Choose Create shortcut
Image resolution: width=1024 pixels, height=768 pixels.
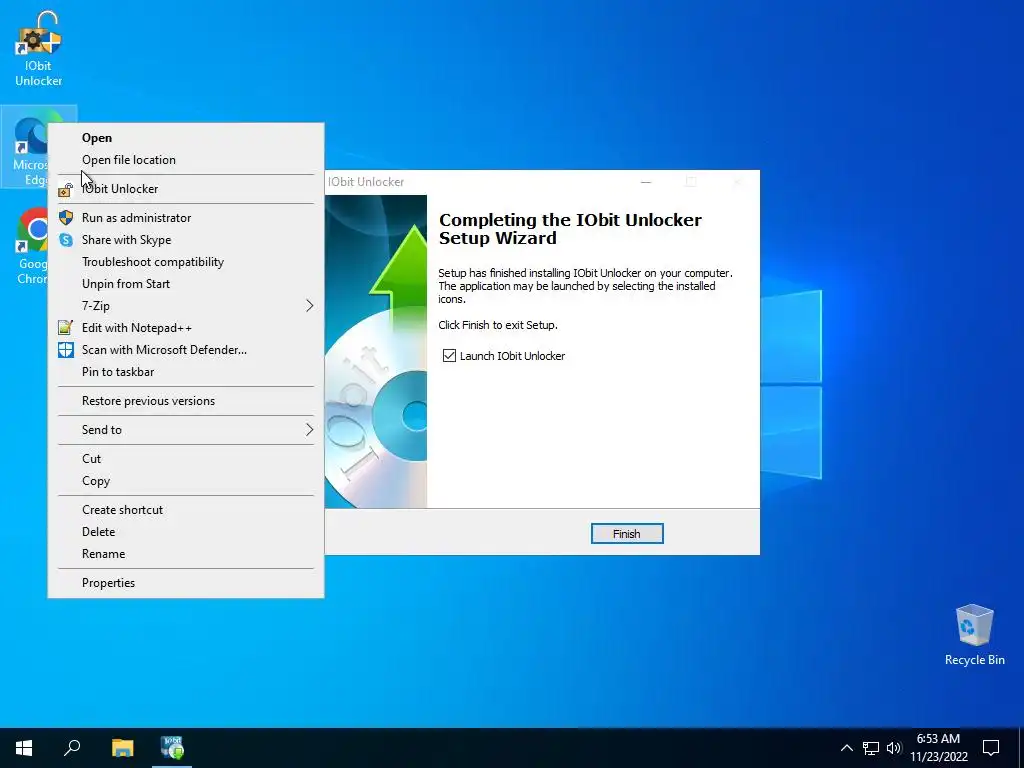click(186, 509)
